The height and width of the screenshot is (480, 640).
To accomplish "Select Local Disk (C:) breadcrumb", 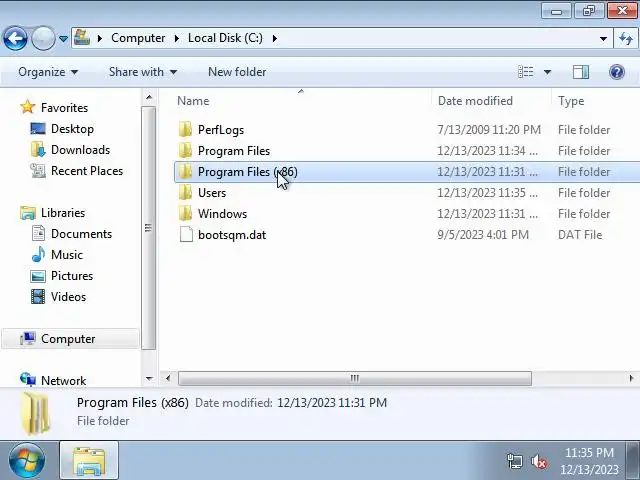I will point(225,38).
